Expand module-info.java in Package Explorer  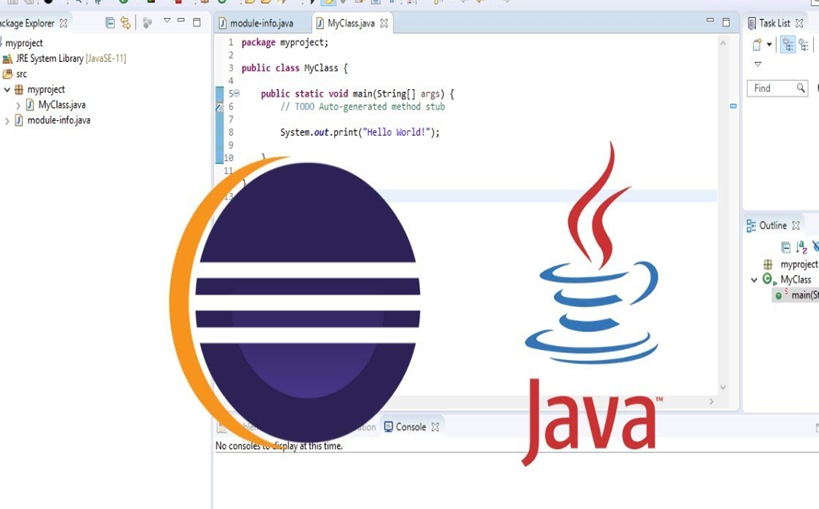(7, 121)
